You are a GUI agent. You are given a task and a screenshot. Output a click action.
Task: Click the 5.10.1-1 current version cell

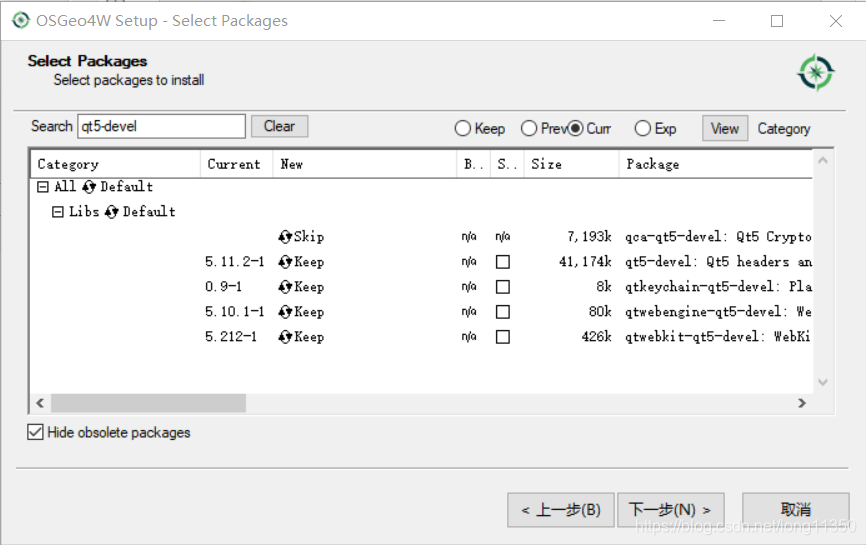(x=235, y=312)
